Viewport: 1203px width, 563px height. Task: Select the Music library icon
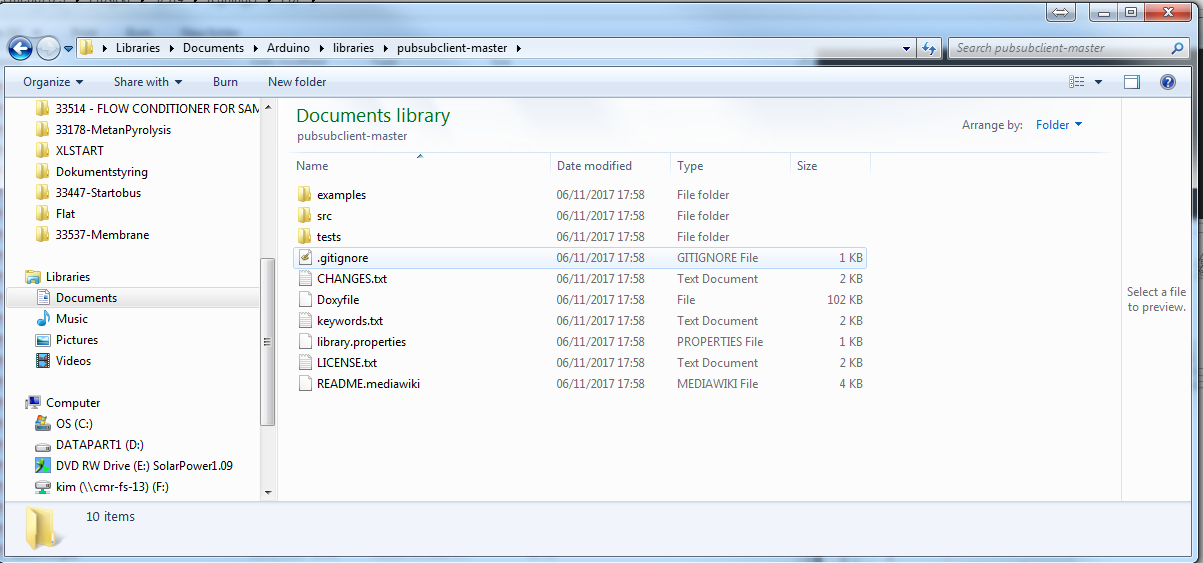click(x=43, y=319)
